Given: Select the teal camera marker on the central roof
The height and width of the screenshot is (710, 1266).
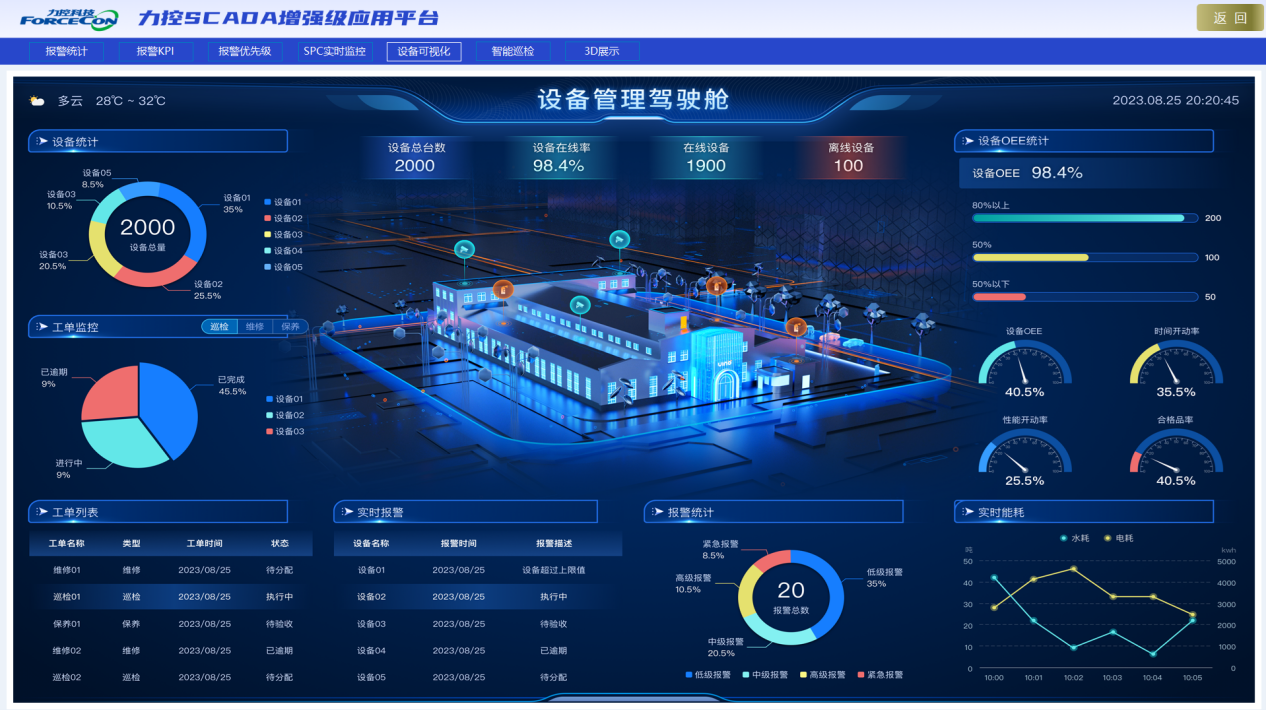Looking at the screenshot, I should [x=580, y=304].
